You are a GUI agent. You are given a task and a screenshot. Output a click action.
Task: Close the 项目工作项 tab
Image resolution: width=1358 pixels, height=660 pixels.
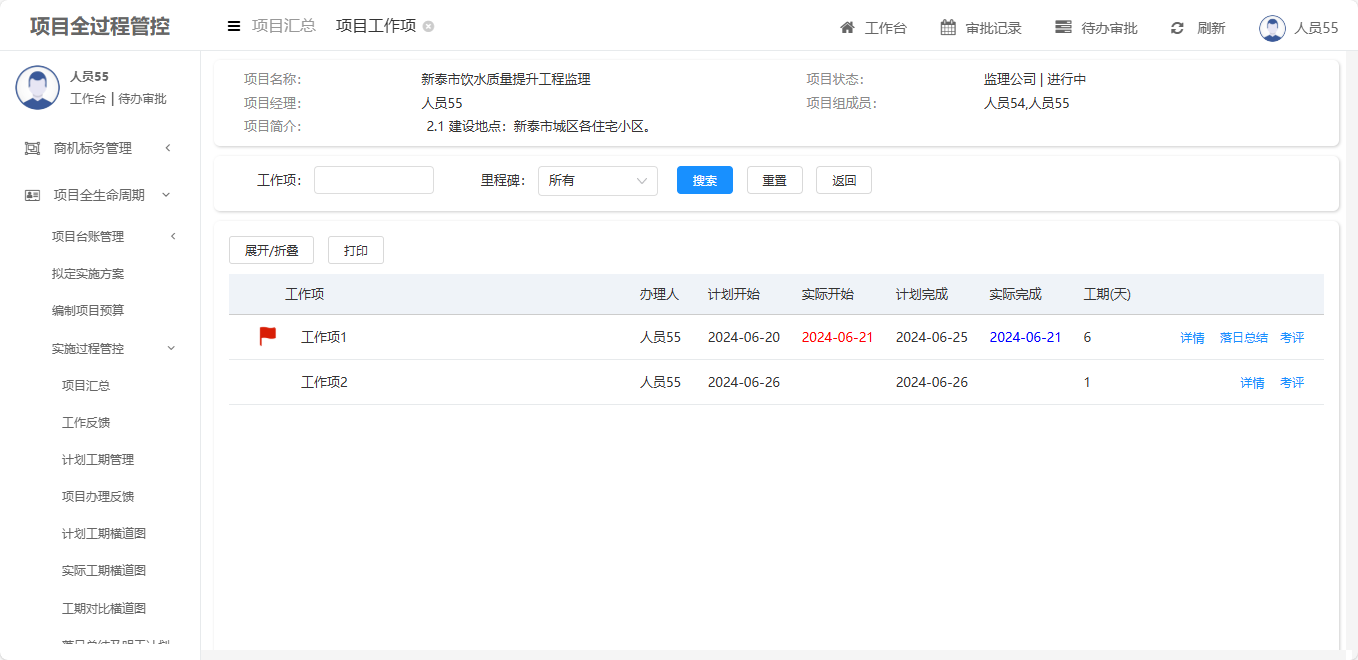point(428,27)
